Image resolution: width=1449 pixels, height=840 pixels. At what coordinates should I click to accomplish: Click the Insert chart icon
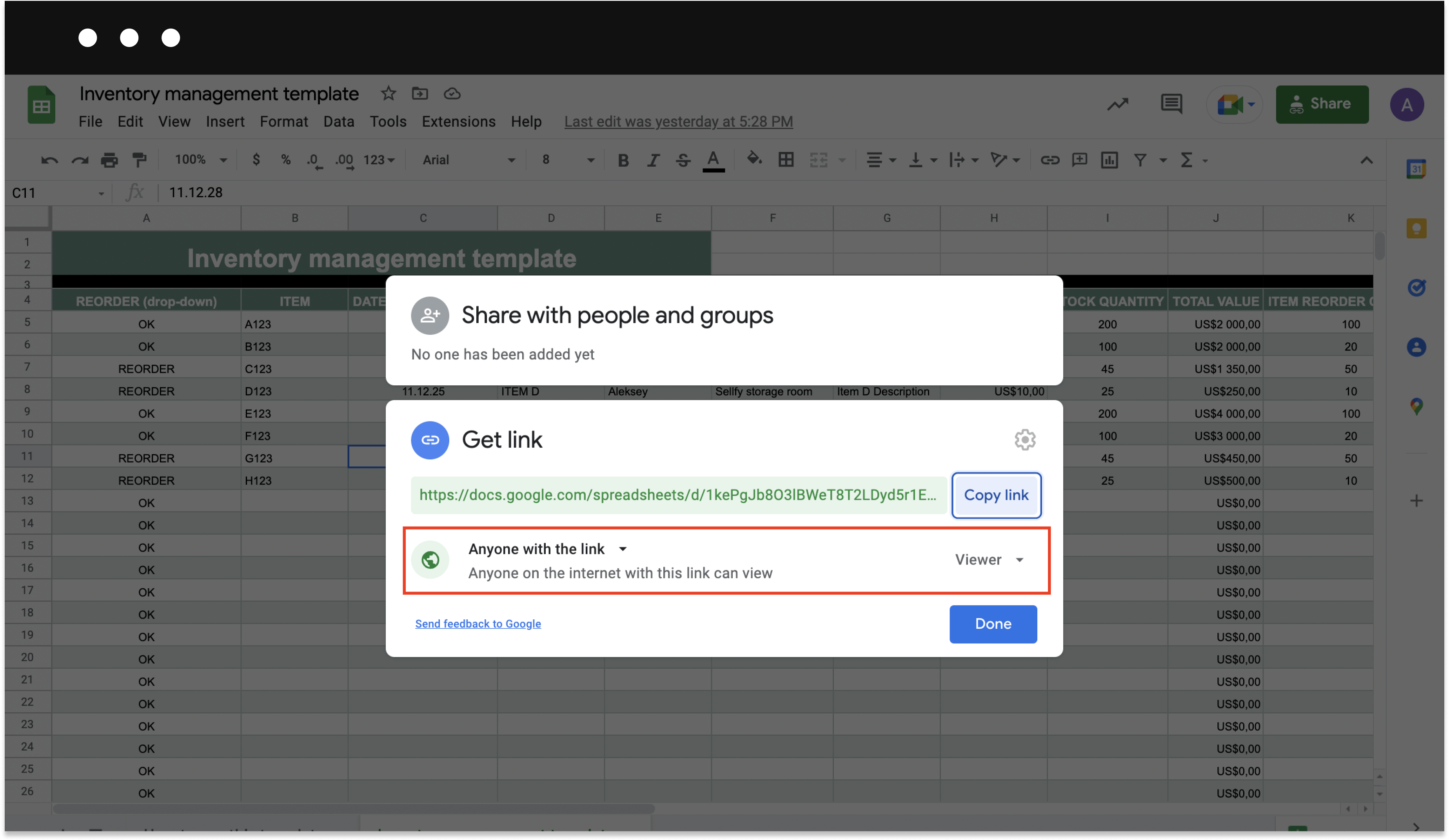pos(1109,160)
